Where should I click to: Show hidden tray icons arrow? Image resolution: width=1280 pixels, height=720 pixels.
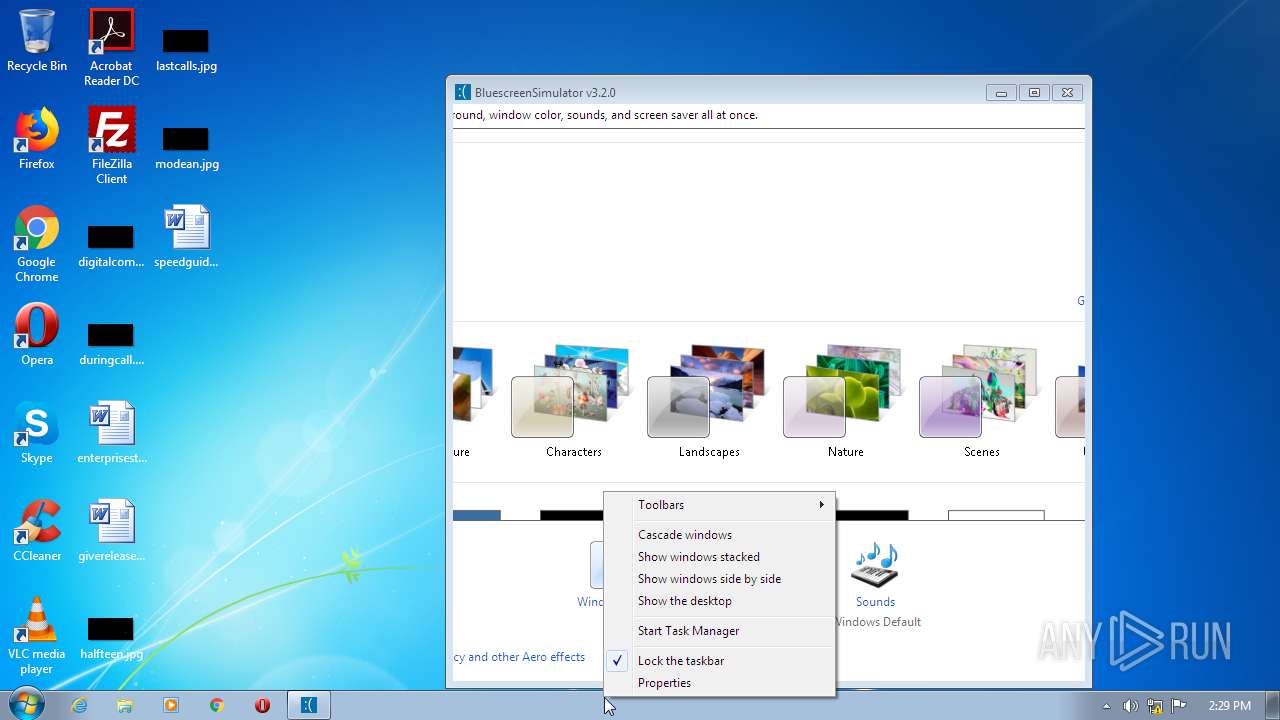[x=1107, y=705]
